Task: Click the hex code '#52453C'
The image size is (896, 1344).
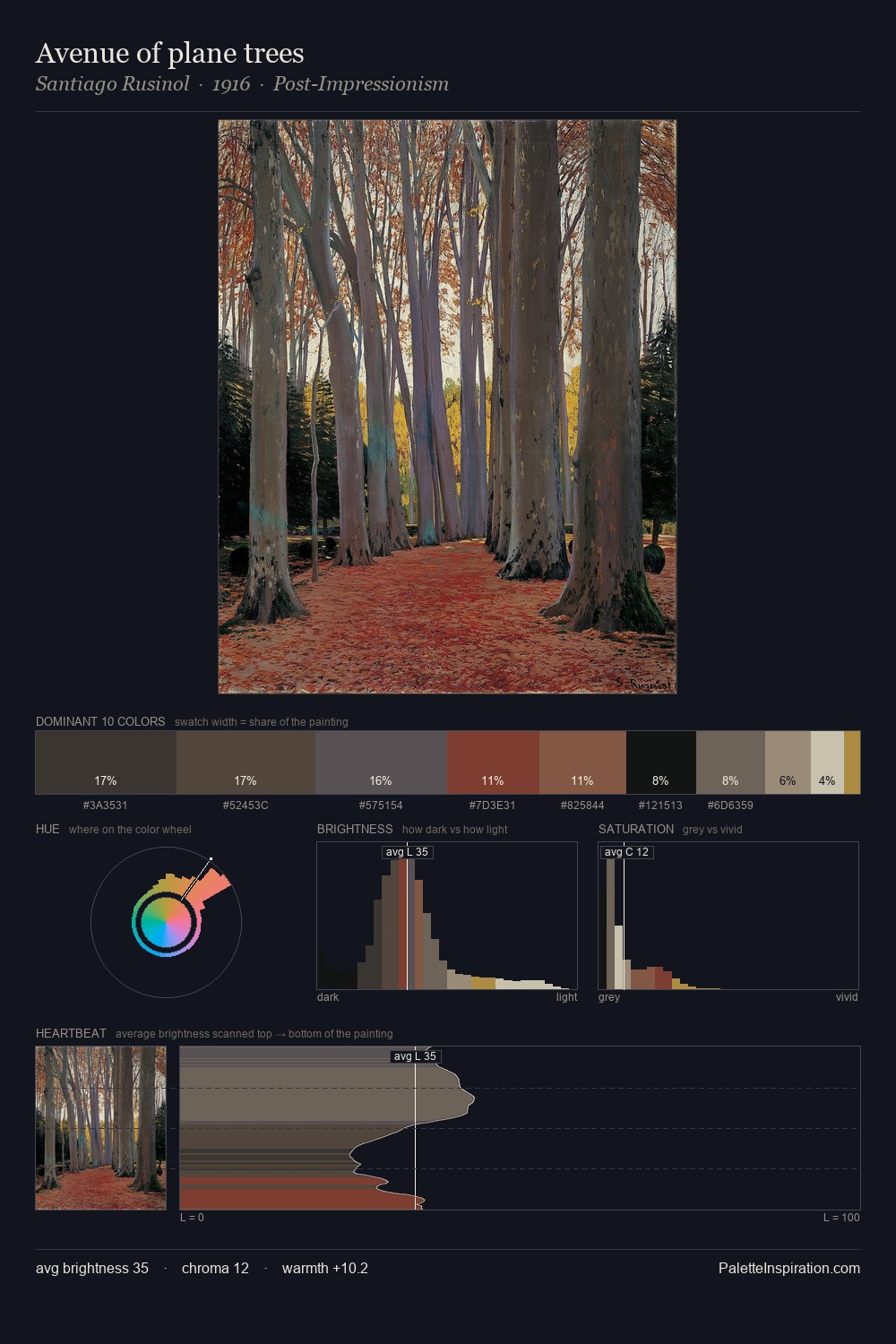Action: [246, 806]
